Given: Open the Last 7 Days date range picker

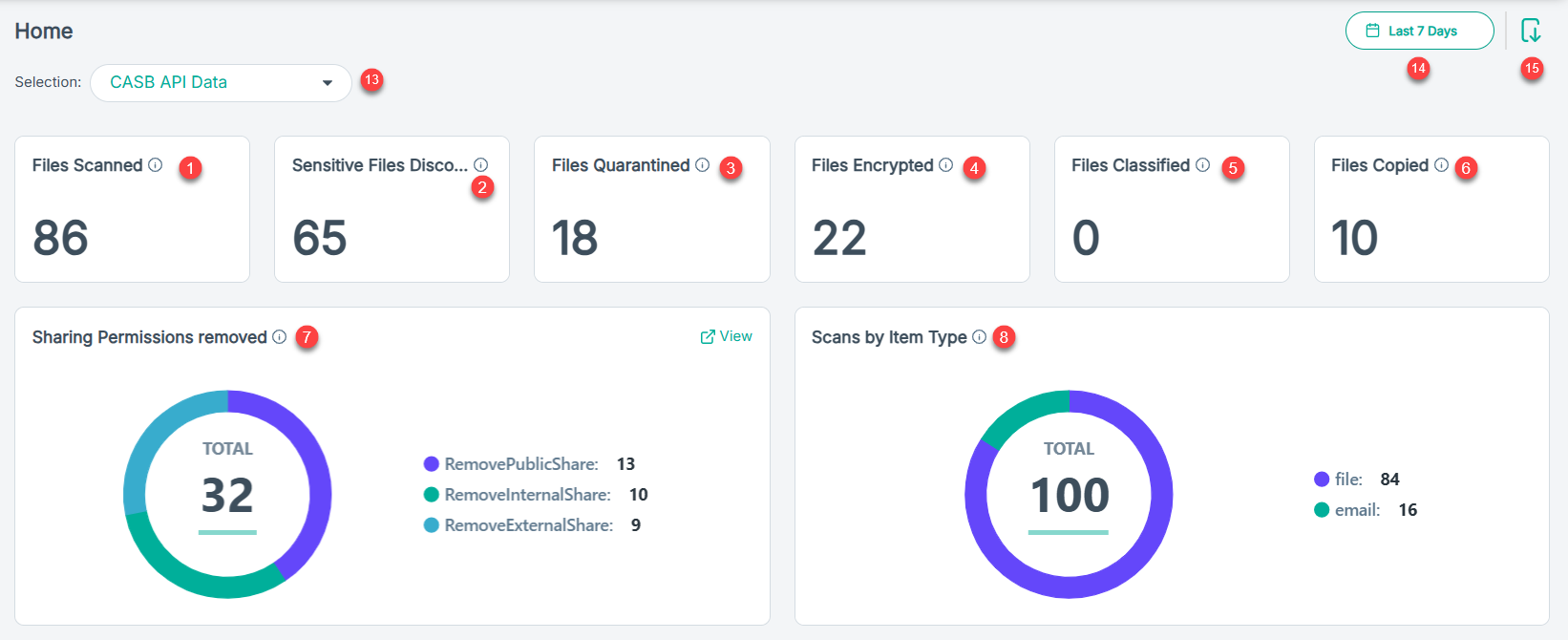Looking at the screenshot, I should pyautogui.click(x=1419, y=31).
